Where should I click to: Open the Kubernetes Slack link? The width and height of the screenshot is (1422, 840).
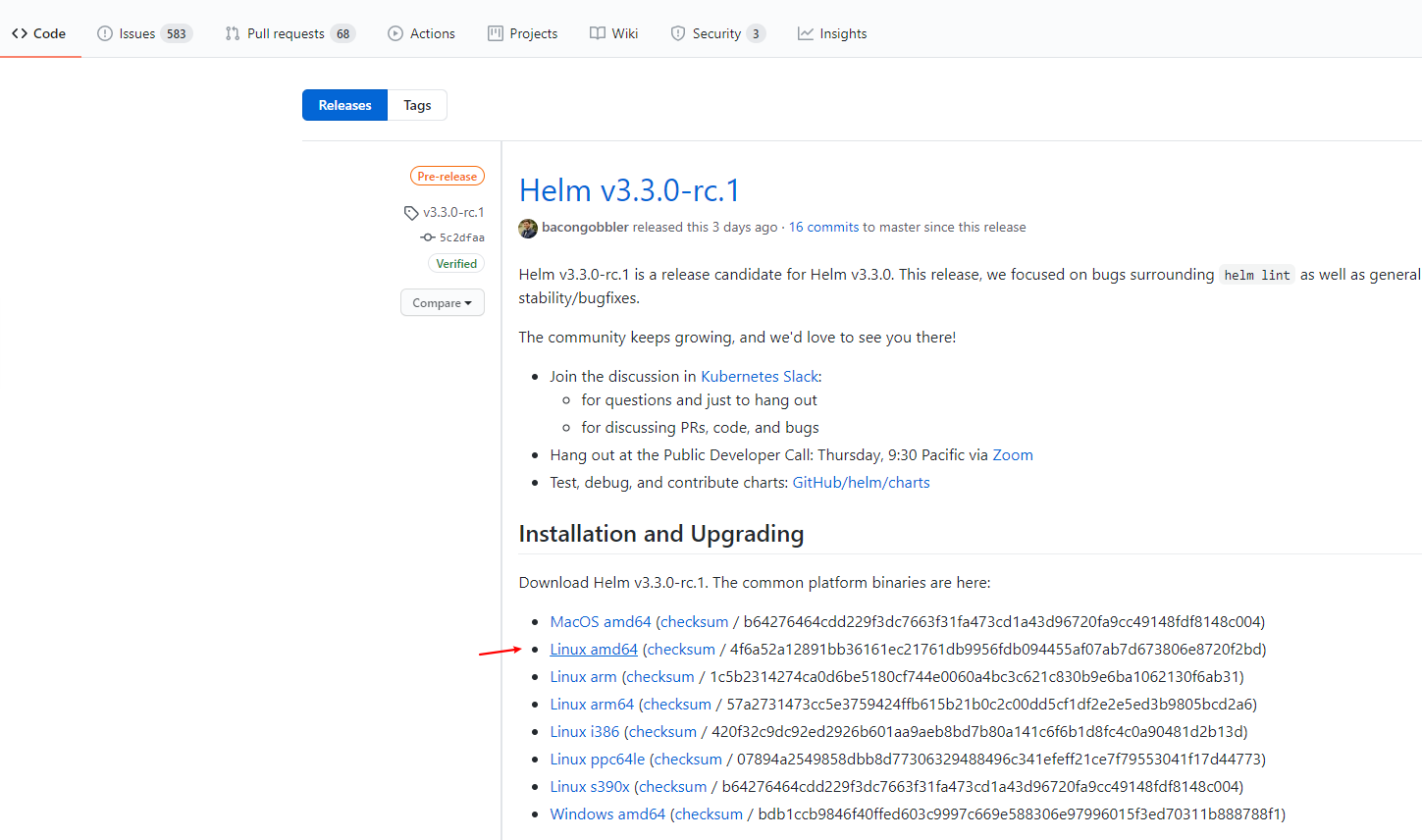(x=759, y=377)
